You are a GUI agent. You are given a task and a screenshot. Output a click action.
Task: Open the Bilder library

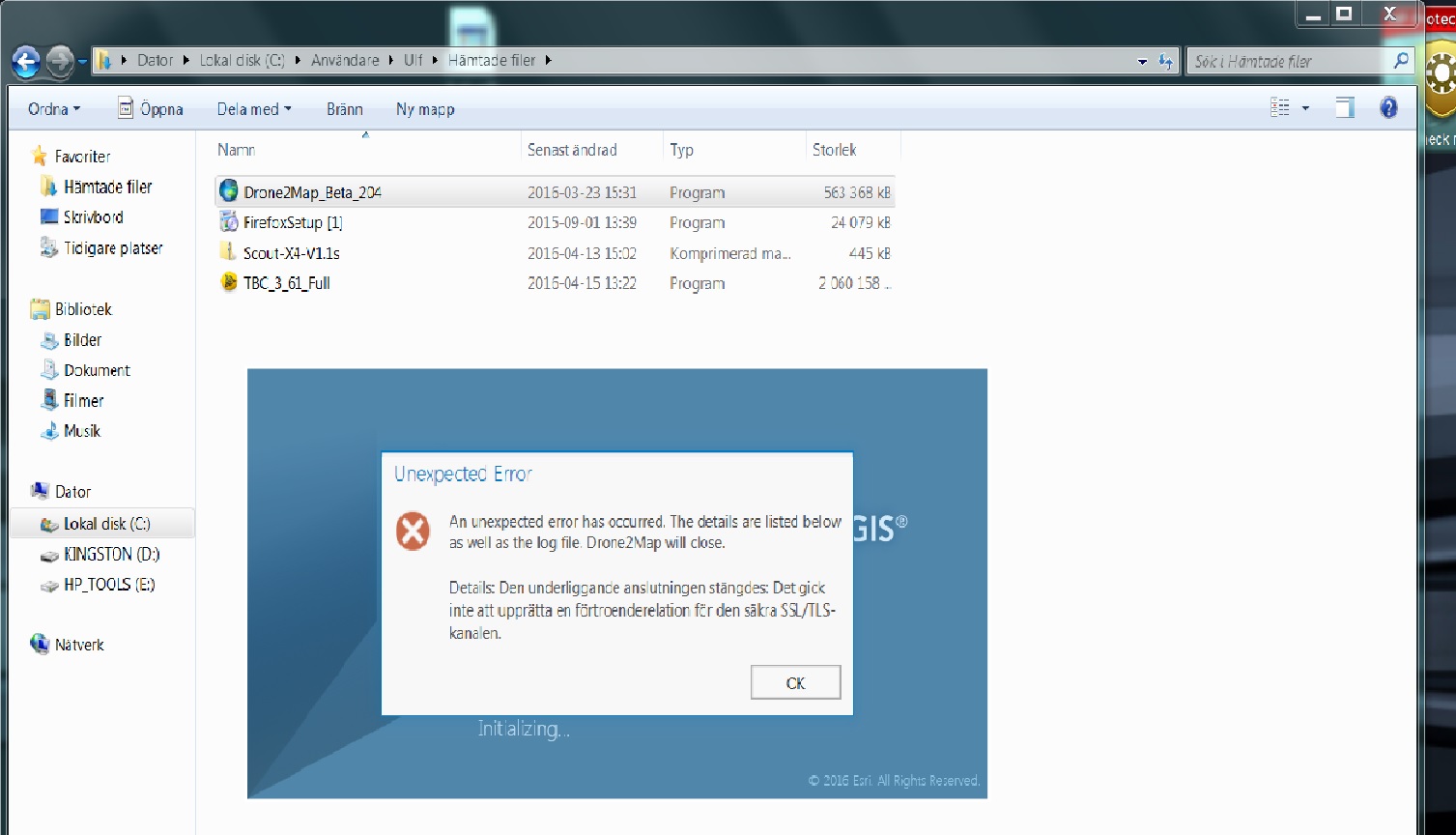click(82, 340)
